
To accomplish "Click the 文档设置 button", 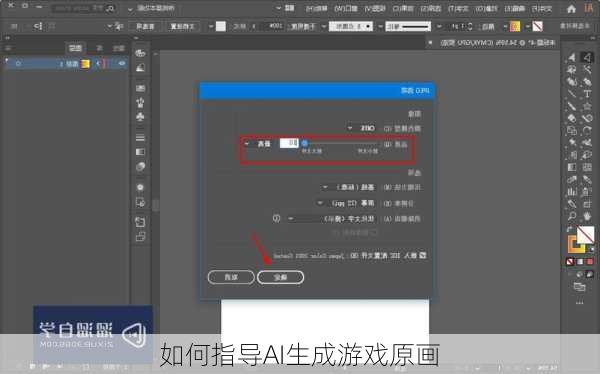I will [x=183, y=26].
